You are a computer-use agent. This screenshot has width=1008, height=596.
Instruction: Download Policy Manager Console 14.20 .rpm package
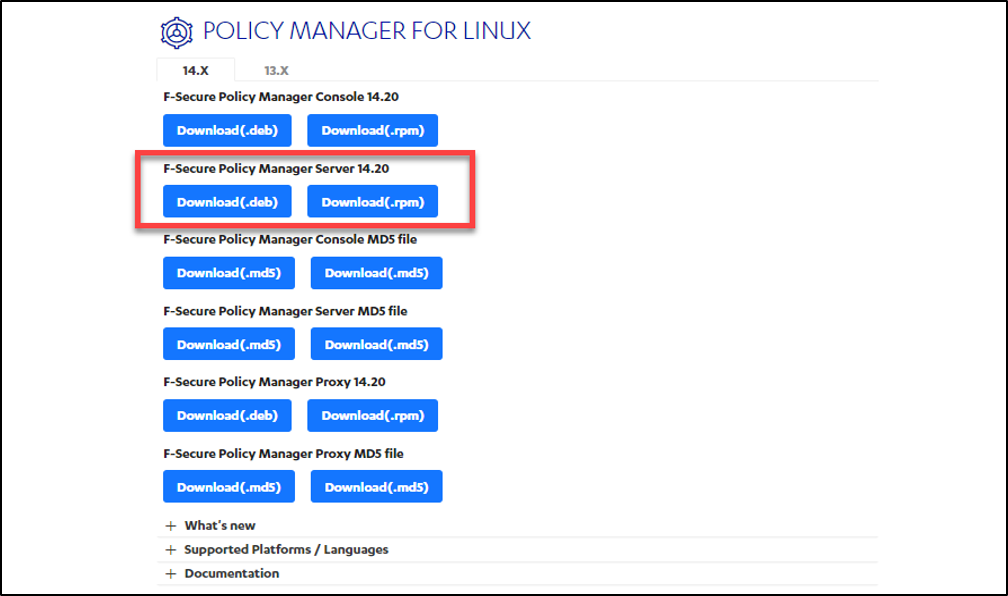pyautogui.click(x=372, y=131)
